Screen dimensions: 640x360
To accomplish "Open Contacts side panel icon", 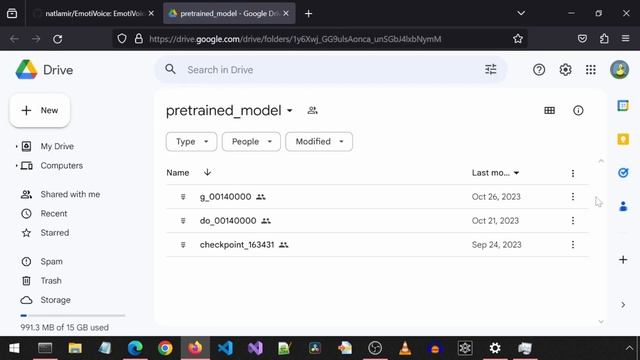I will point(623,206).
